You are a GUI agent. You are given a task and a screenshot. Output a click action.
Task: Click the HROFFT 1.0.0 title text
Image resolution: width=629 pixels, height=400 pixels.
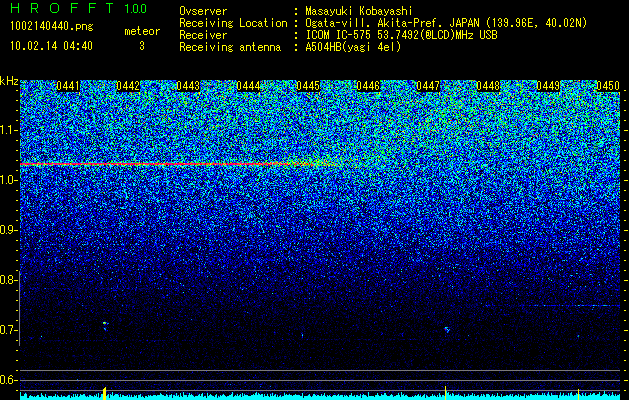[79, 8]
